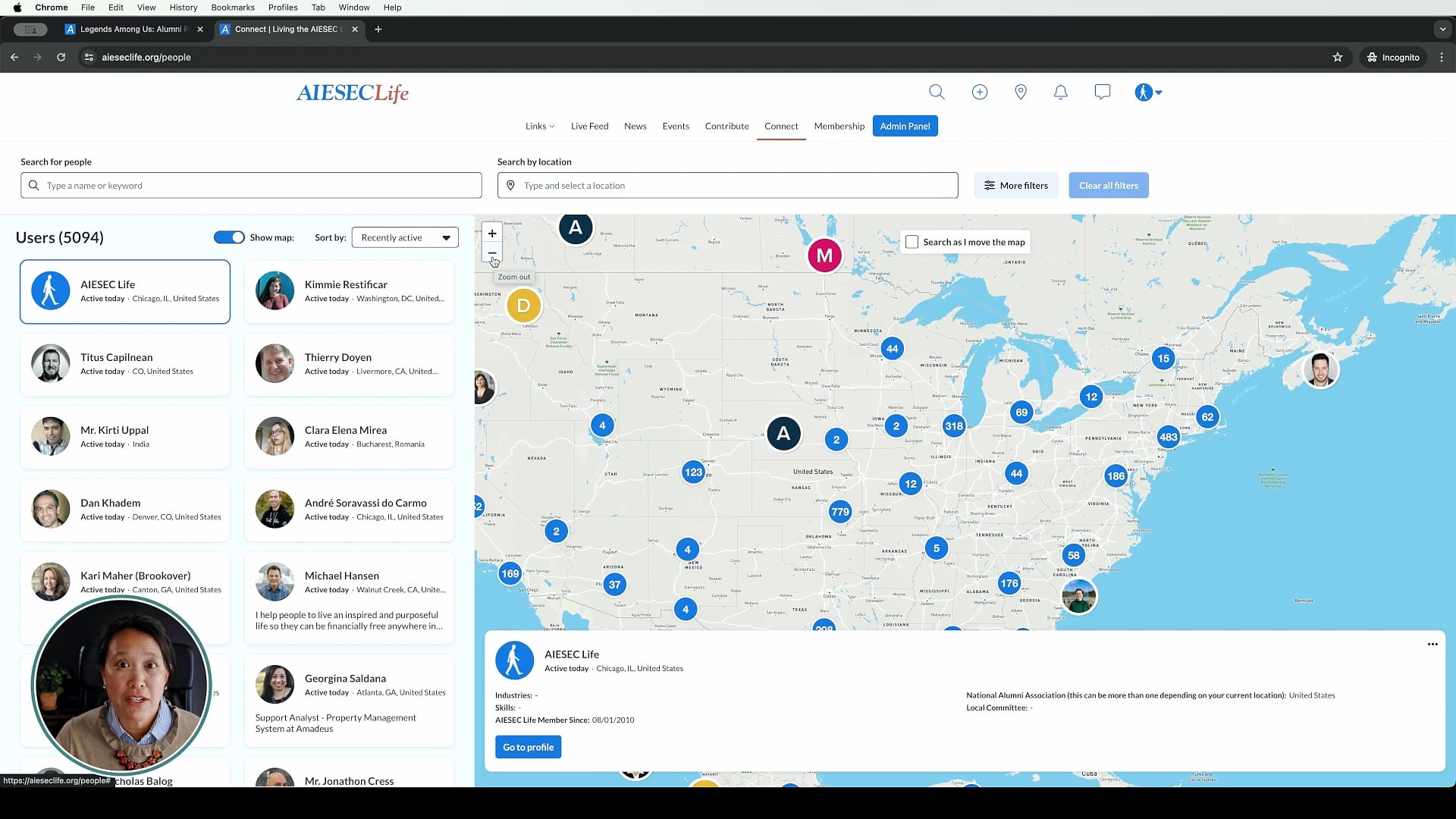Open the Membership tab
This screenshot has width=1456, height=819.
839,126
